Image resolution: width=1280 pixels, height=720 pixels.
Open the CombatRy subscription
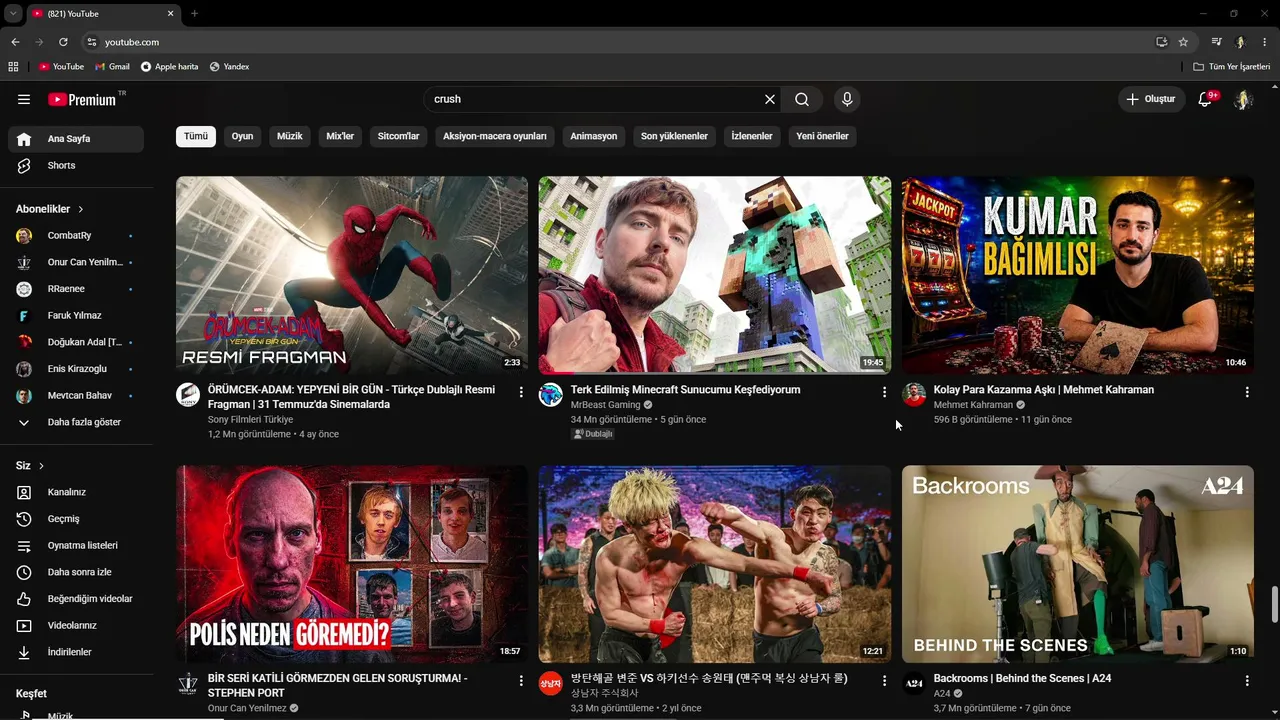coord(76,236)
